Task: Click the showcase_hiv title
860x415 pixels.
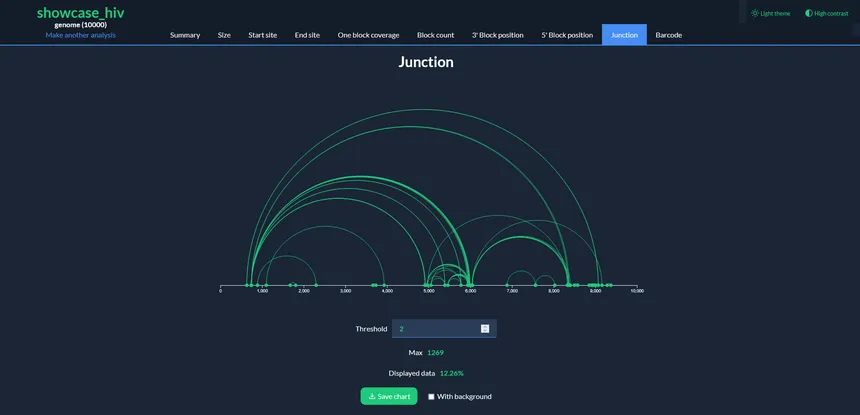Action: click(x=81, y=13)
